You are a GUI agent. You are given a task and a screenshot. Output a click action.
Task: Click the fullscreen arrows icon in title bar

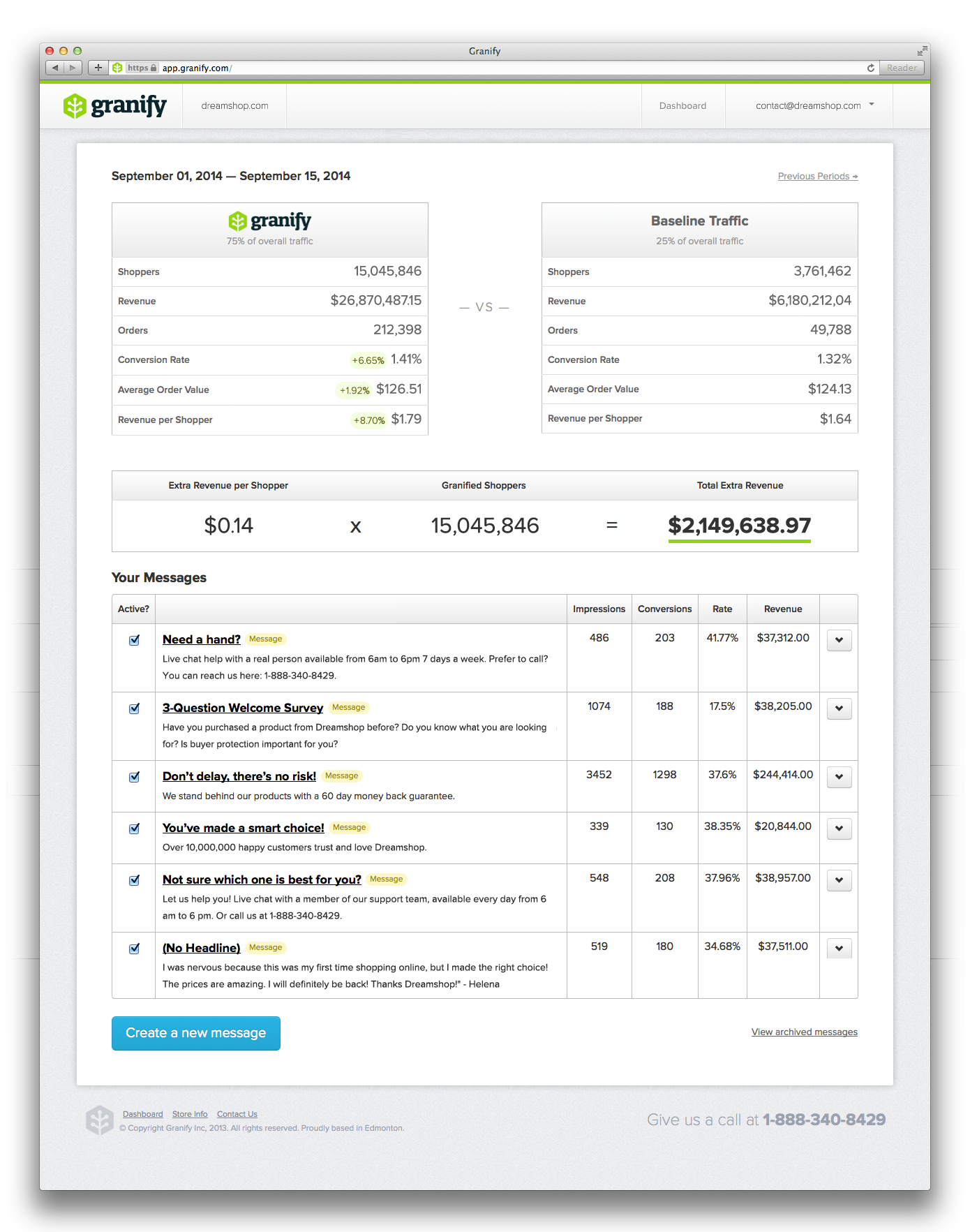(922, 51)
